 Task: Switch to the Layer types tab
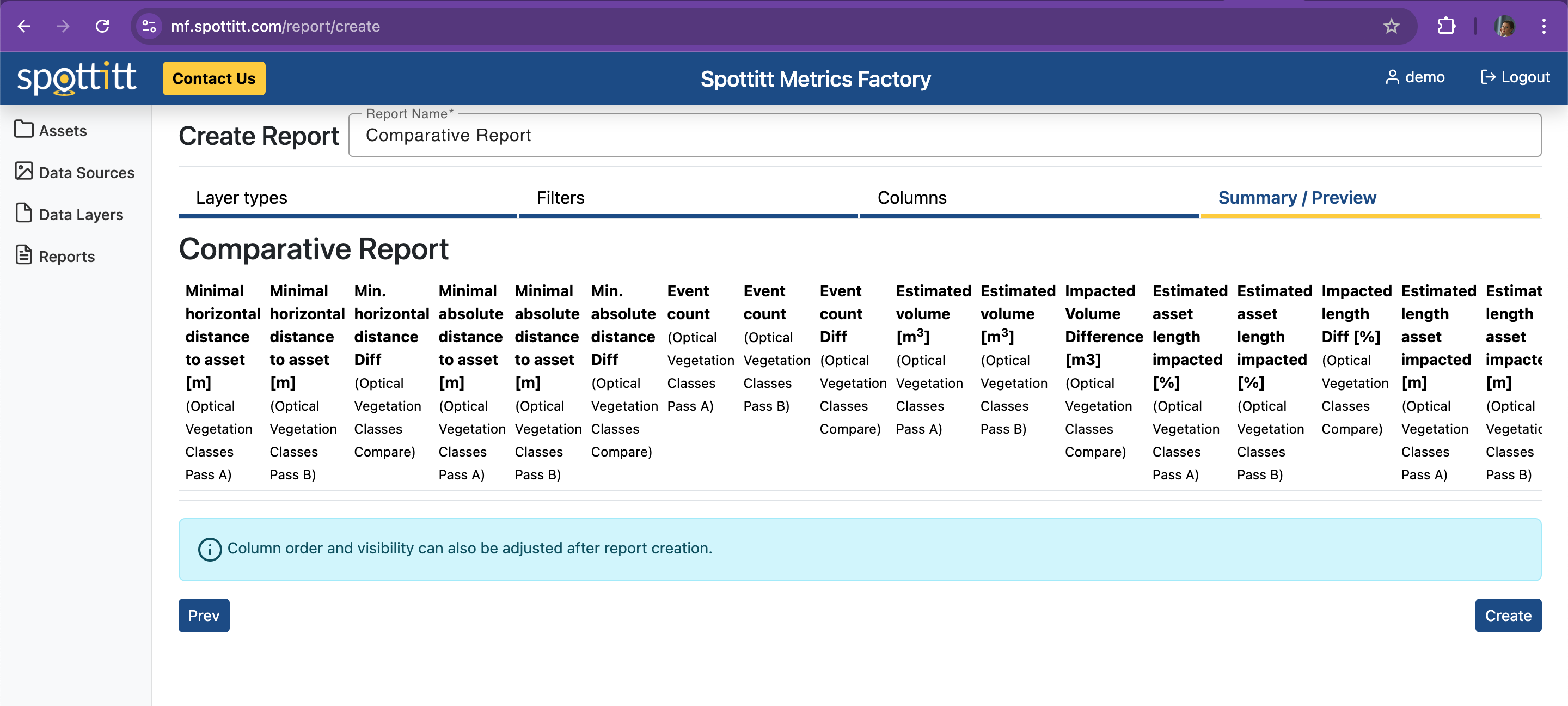(242, 197)
